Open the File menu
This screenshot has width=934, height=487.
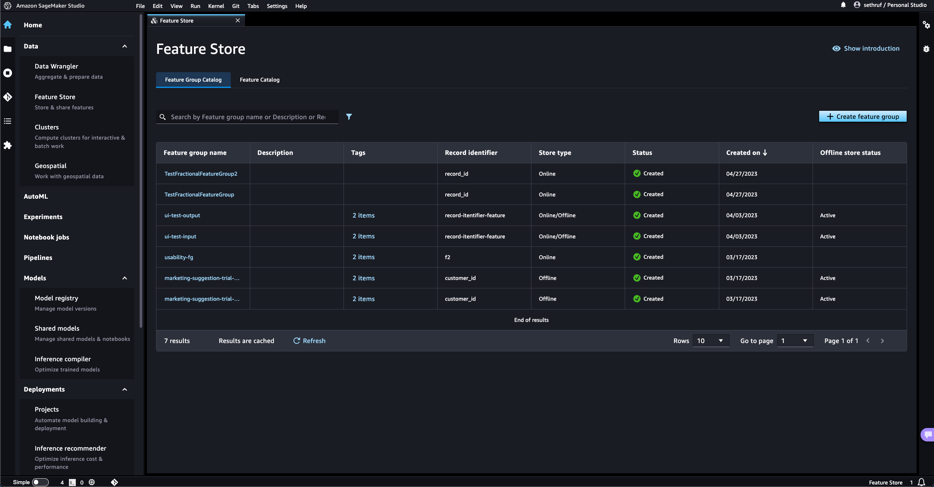140,6
